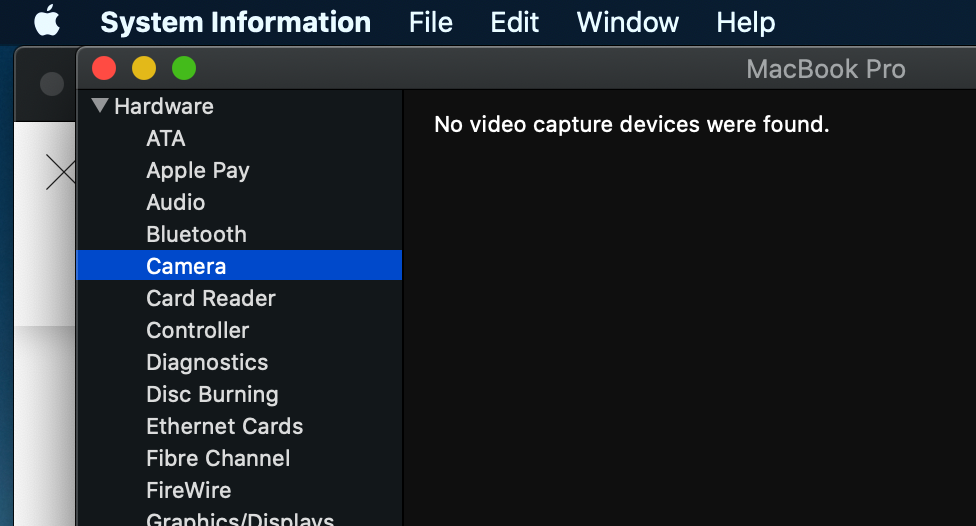Select Apple Pay in the sidebar

(198, 170)
